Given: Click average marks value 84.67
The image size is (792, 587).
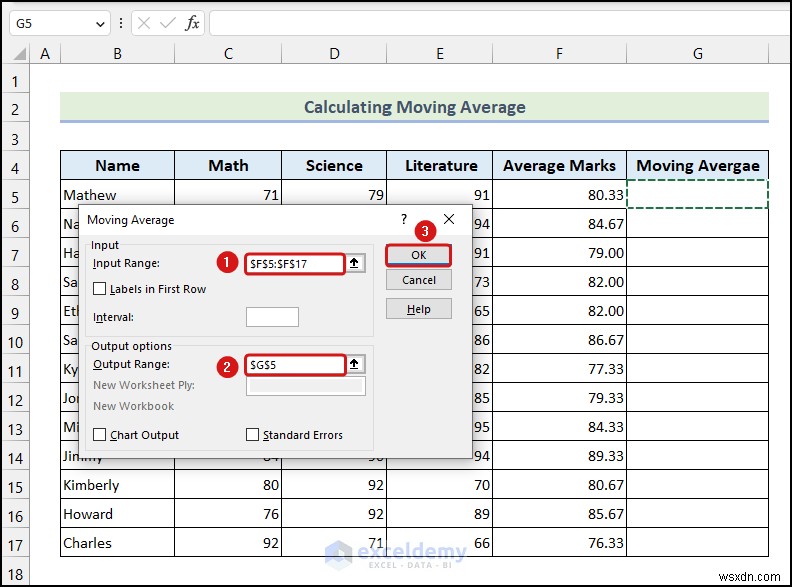Looking at the screenshot, I should 560,224.
